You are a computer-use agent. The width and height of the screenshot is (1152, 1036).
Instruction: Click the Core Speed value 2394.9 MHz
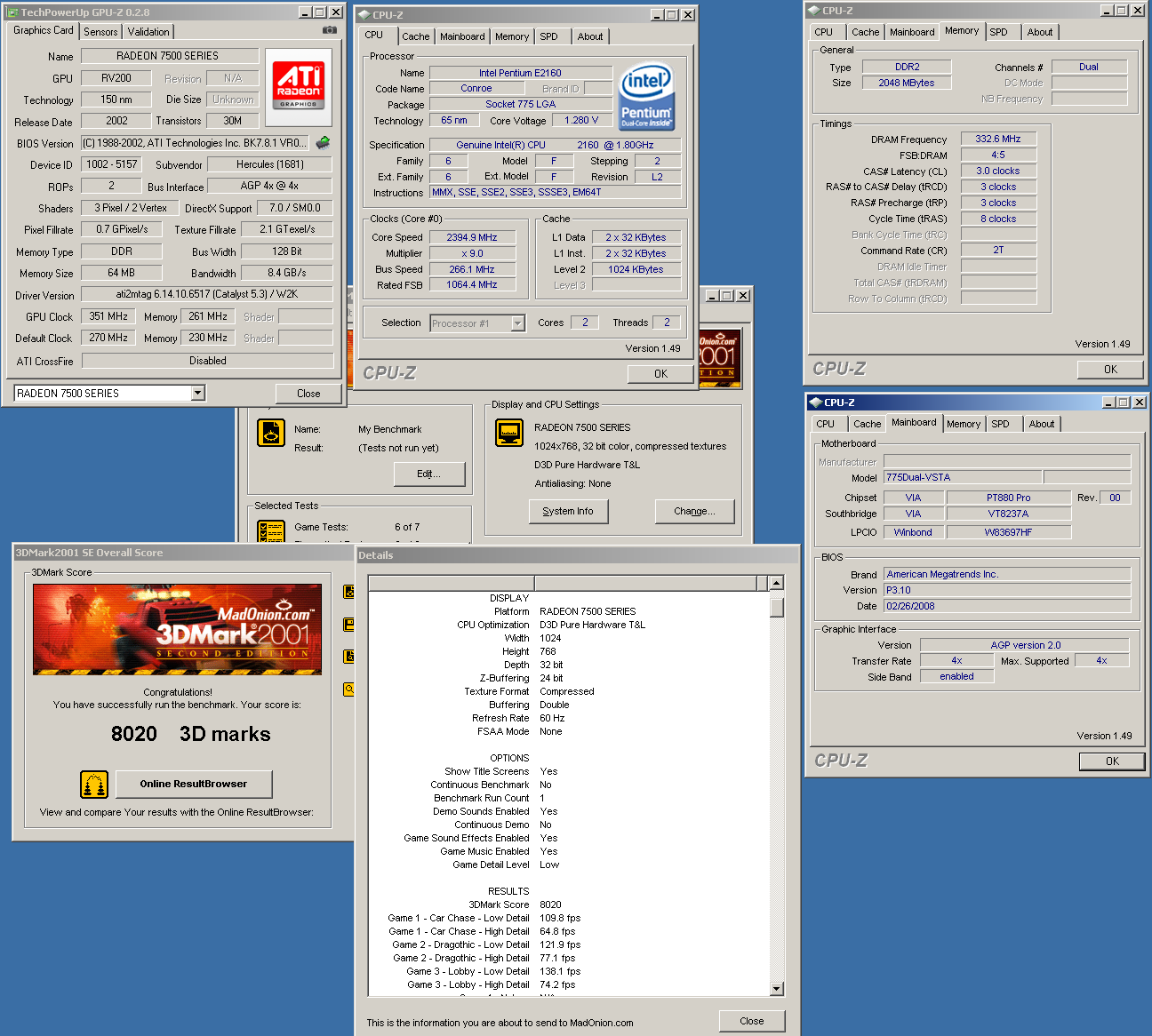click(x=472, y=237)
